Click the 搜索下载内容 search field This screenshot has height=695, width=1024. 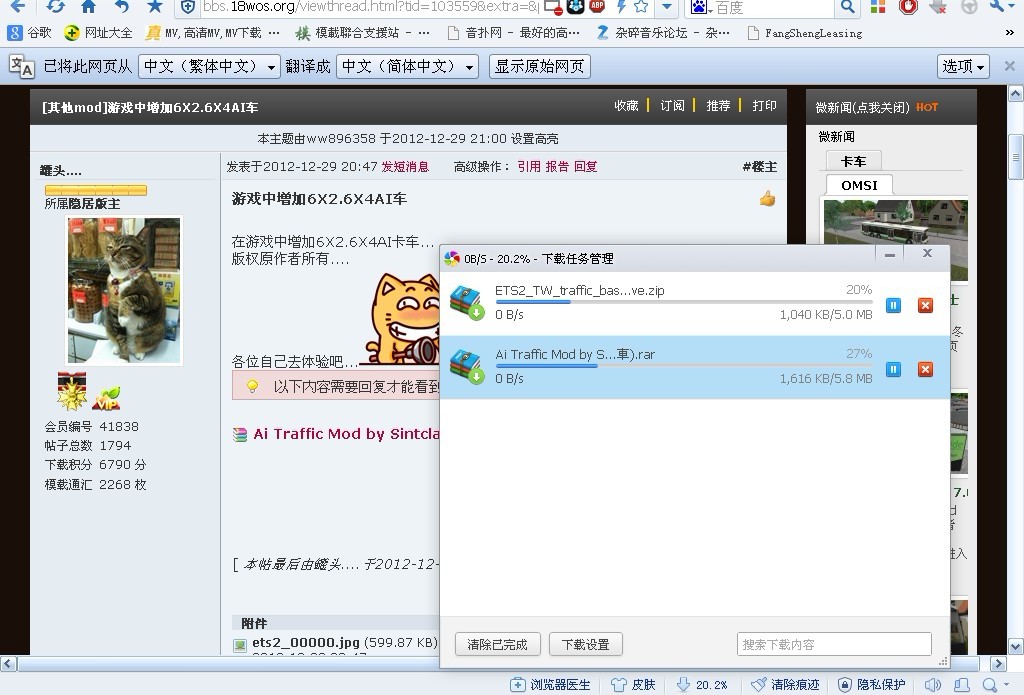point(833,645)
